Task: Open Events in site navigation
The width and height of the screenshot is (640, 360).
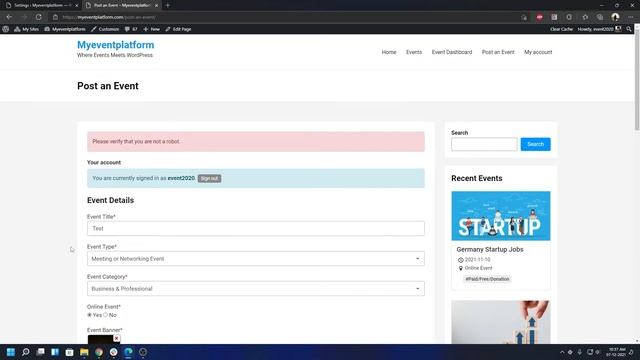Action: (x=414, y=52)
